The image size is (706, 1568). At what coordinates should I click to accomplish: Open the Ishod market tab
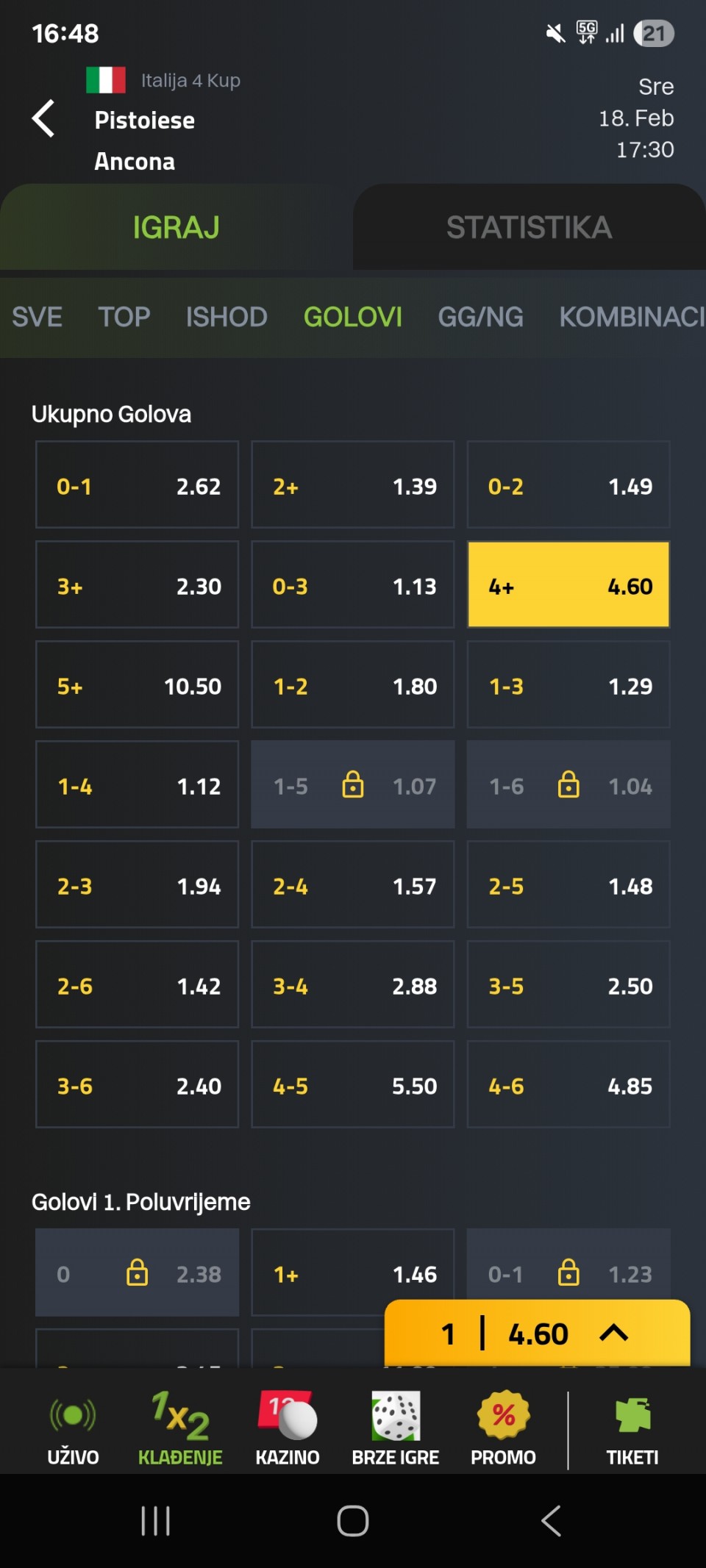click(227, 317)
